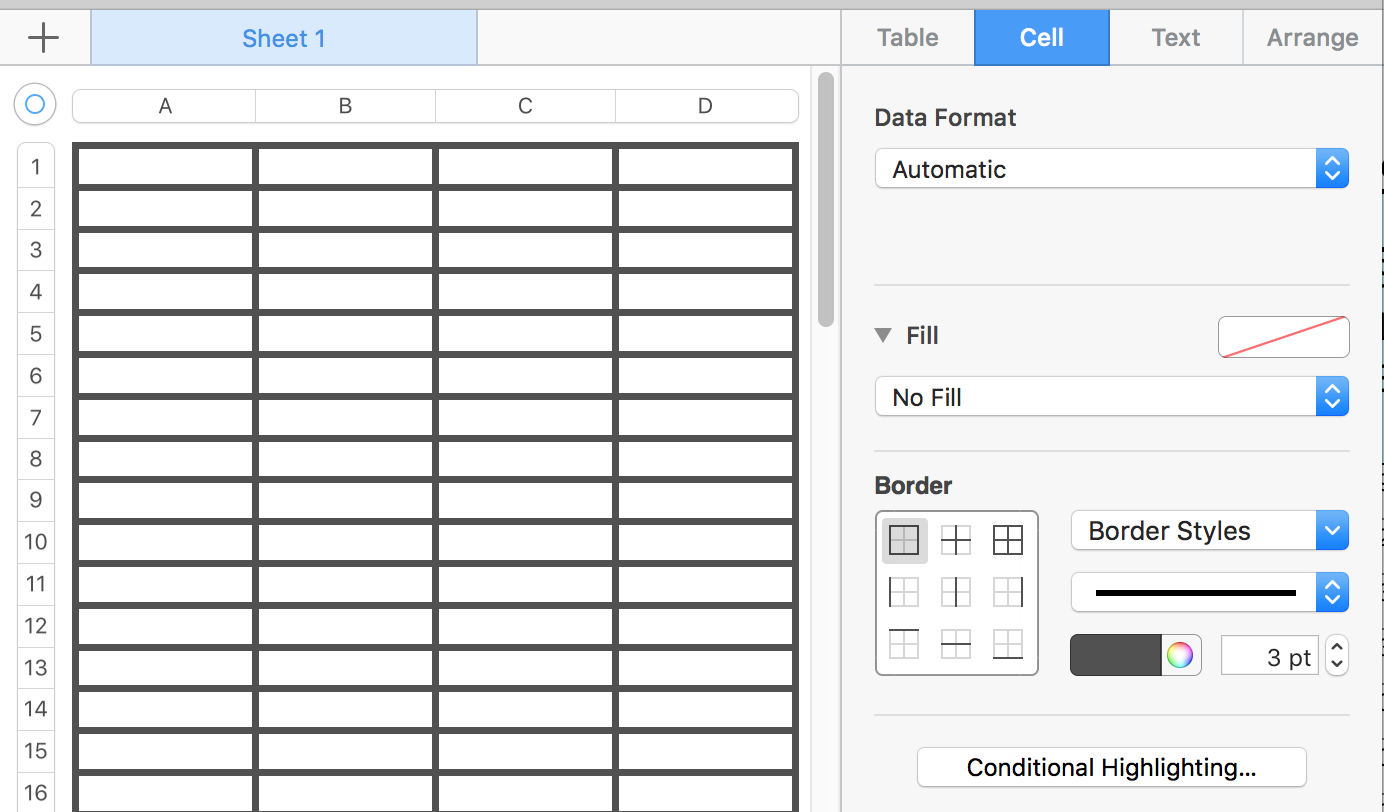Image resolution: width=1384 pixels, height=812 pixels.
Task: Select the outside borders option
Action: tap(904, 541)
